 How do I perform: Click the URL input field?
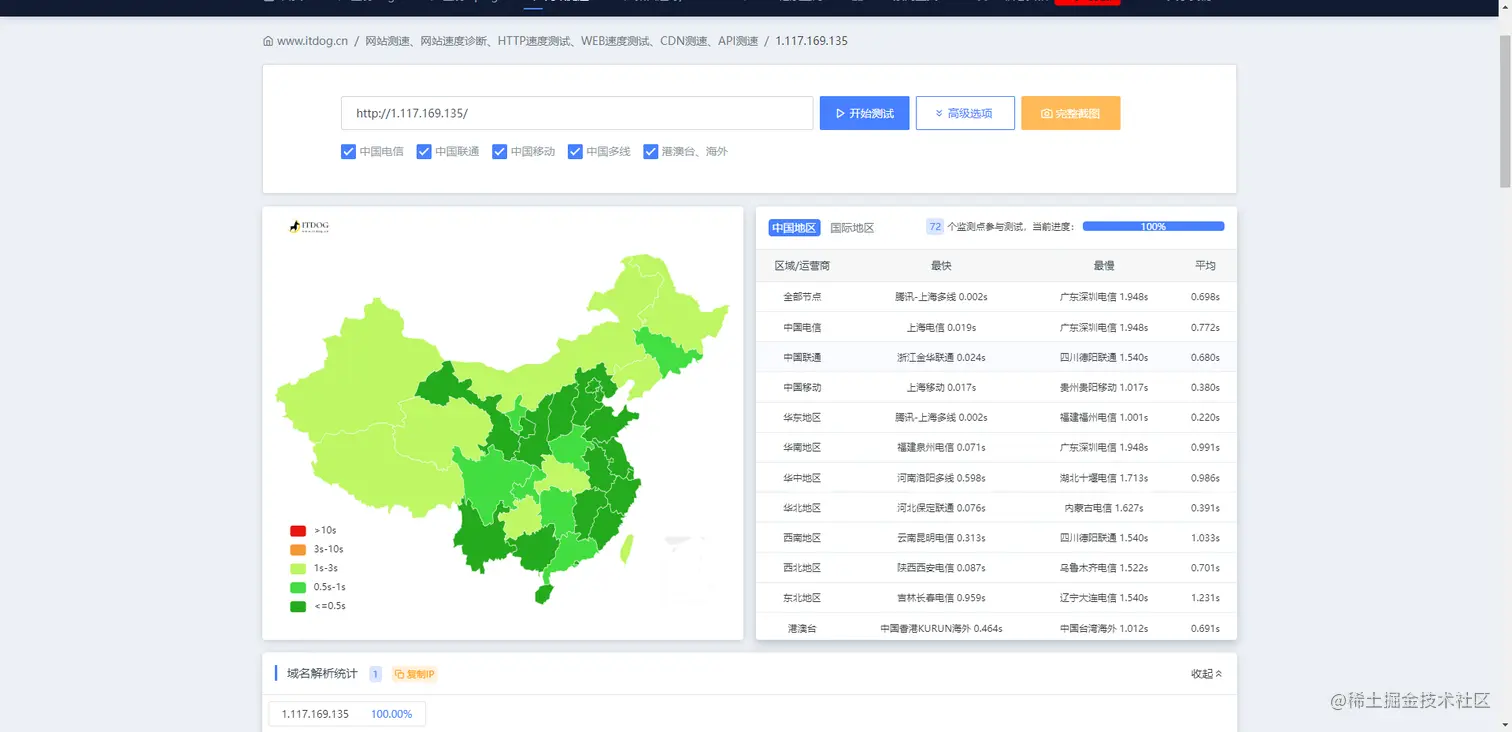click(577, 113)
